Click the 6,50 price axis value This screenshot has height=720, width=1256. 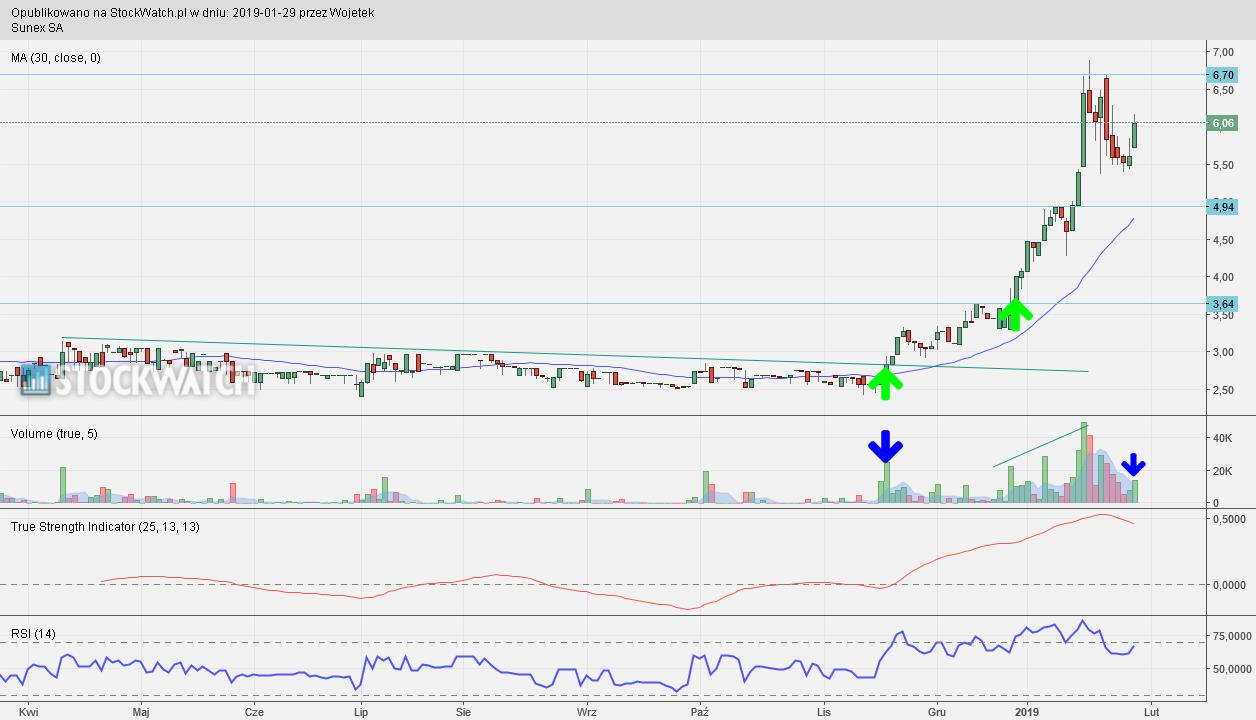tap(1222, 90)
